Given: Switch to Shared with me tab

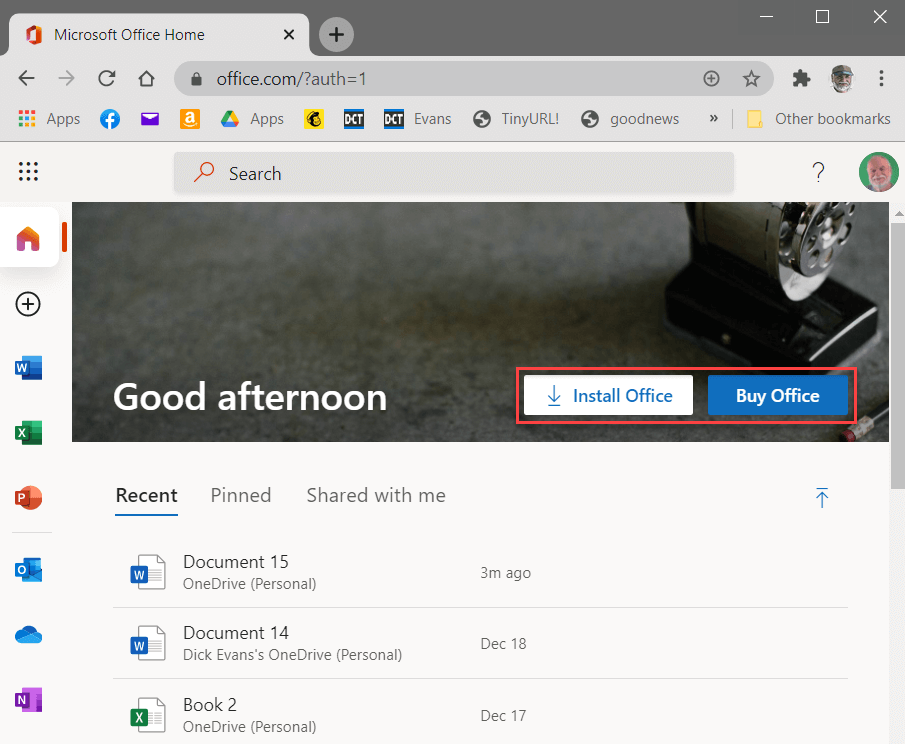Looking at the screenshot, I should (x=376, y=495).
